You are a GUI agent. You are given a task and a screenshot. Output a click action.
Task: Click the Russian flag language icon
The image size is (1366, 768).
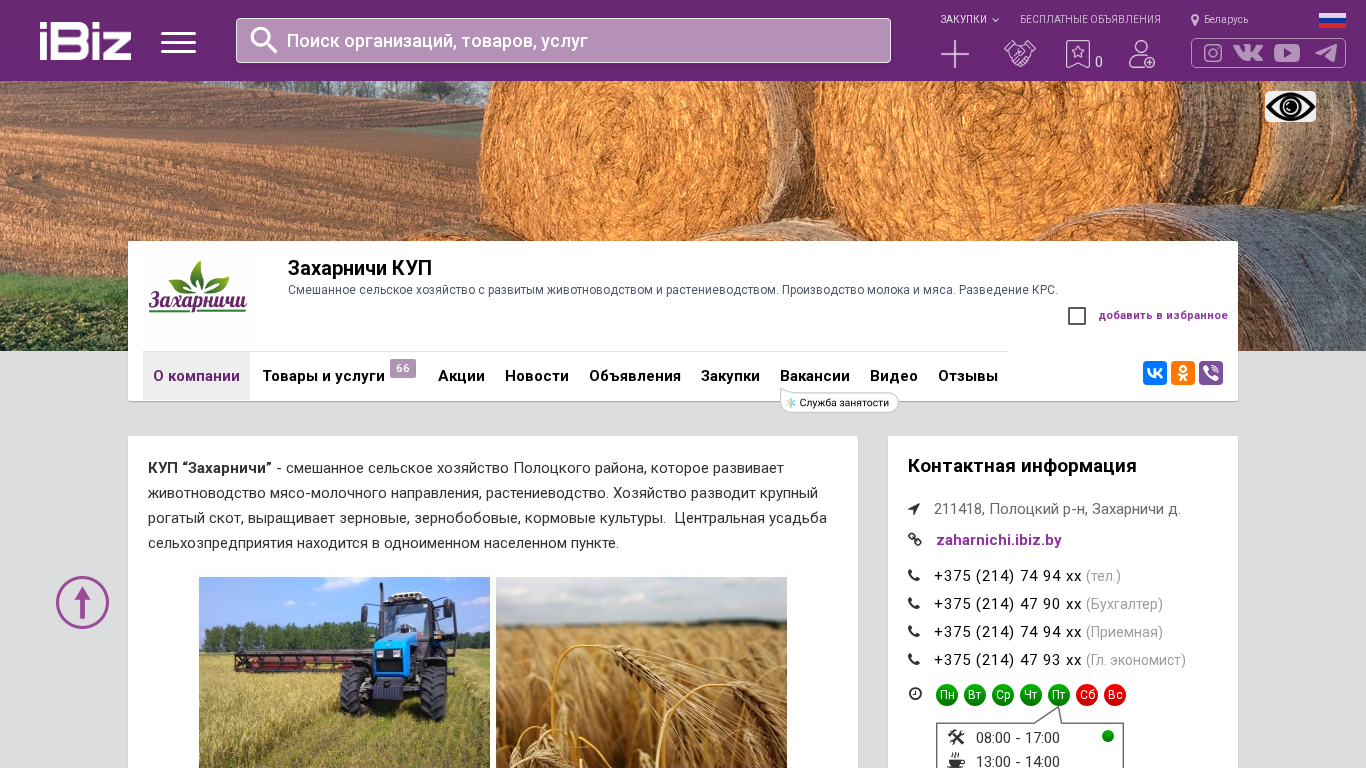click(1332, 20)
